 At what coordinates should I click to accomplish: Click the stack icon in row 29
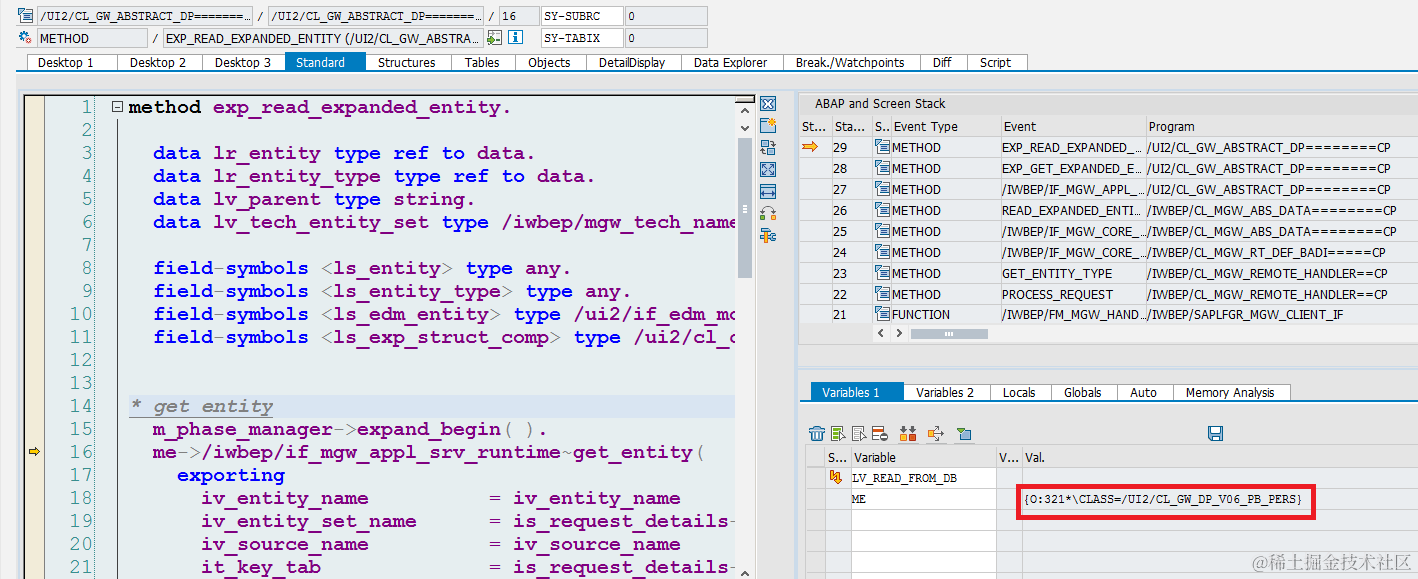click(x=882, y=147)
